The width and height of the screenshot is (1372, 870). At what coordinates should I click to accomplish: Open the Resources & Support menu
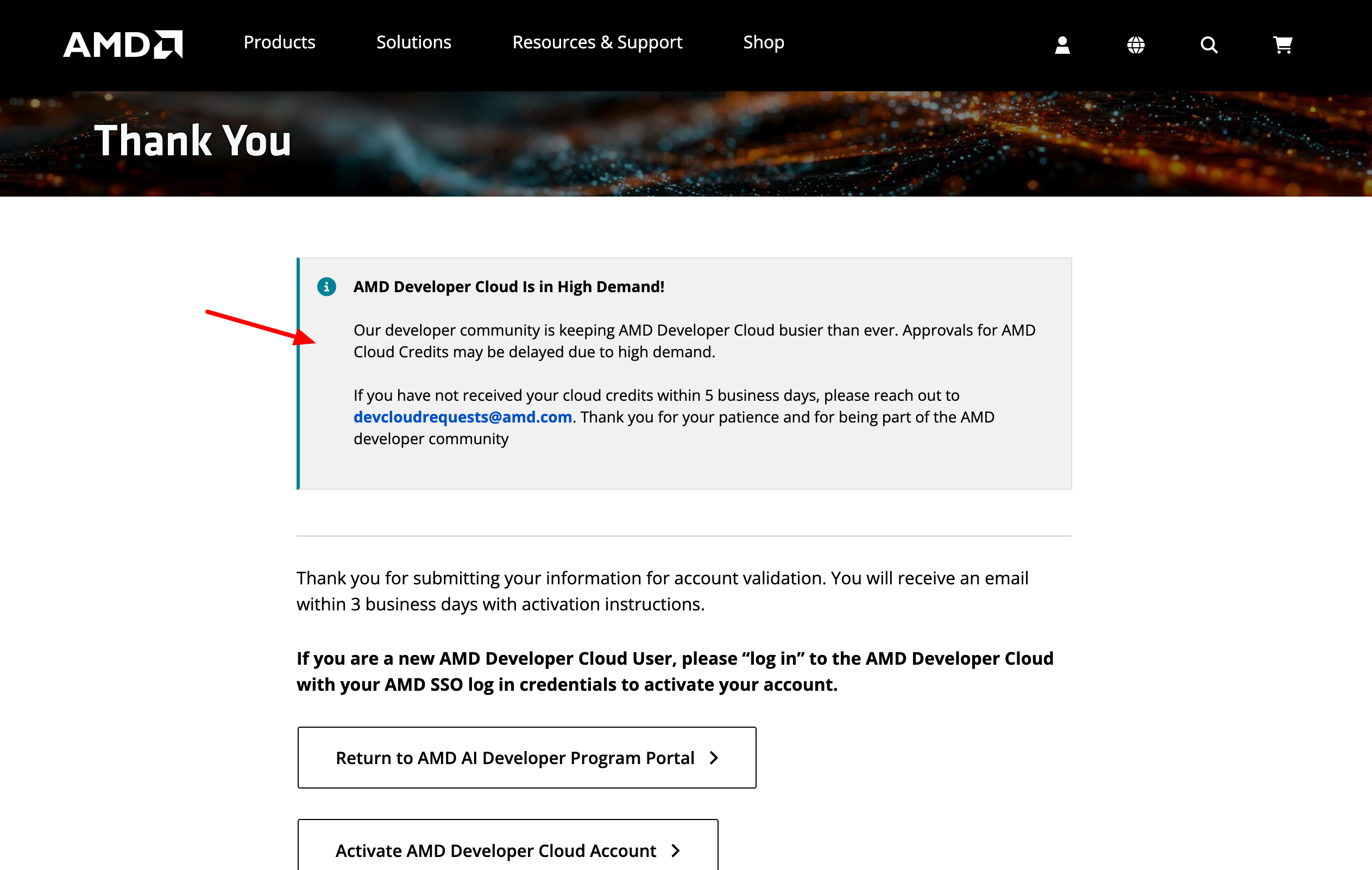(x=597, y=42)
